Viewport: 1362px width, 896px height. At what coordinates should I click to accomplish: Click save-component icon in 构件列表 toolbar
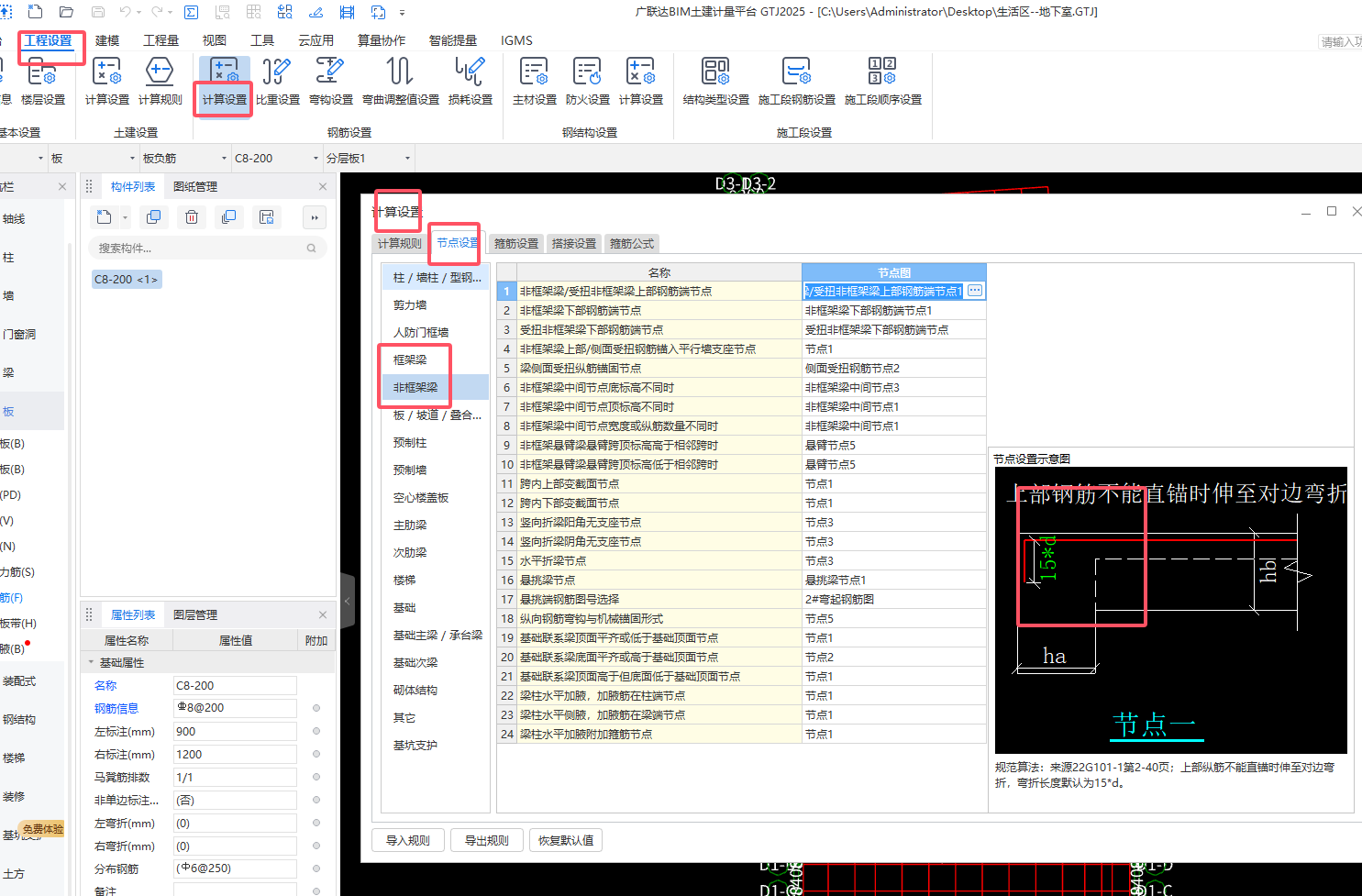266,217
